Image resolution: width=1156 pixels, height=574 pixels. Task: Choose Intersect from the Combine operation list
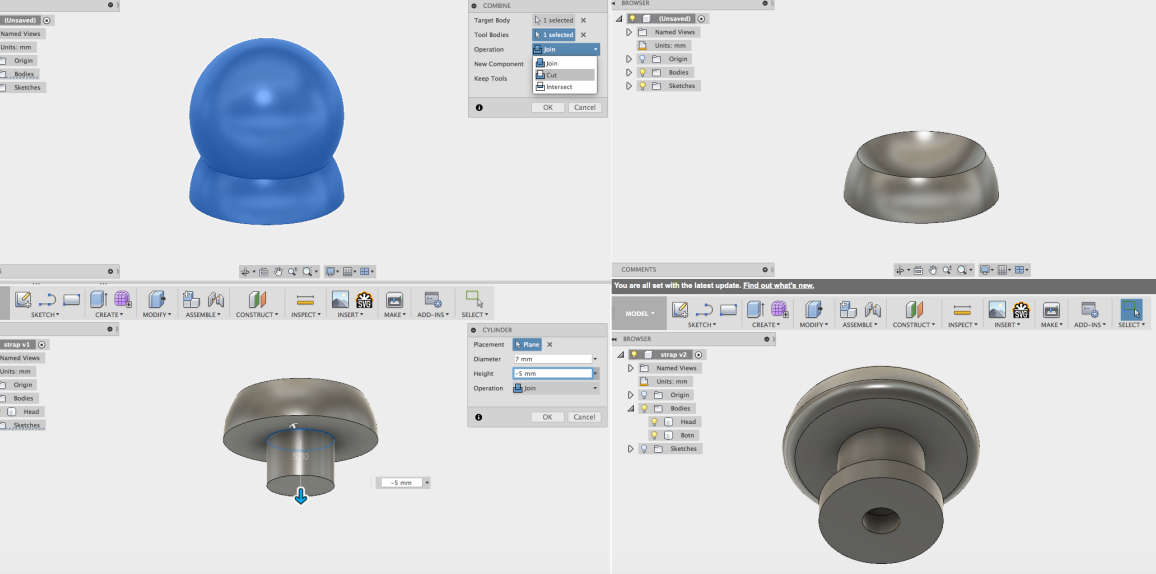point(564,87)
